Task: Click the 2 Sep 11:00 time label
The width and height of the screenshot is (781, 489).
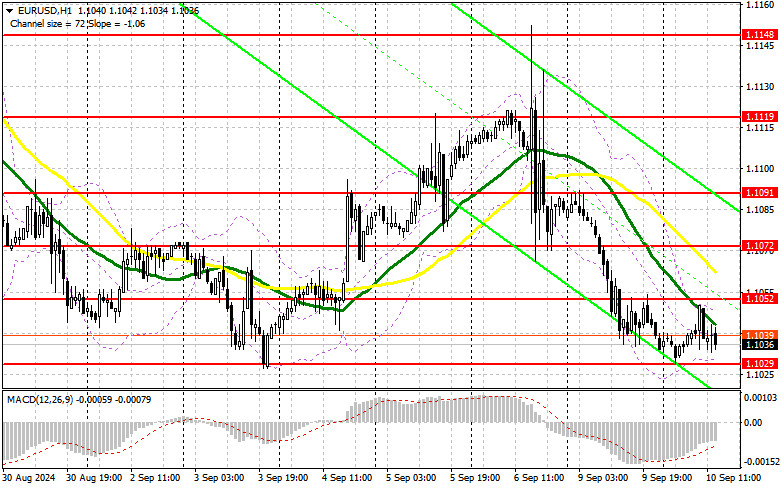Action: click(155, 478)
